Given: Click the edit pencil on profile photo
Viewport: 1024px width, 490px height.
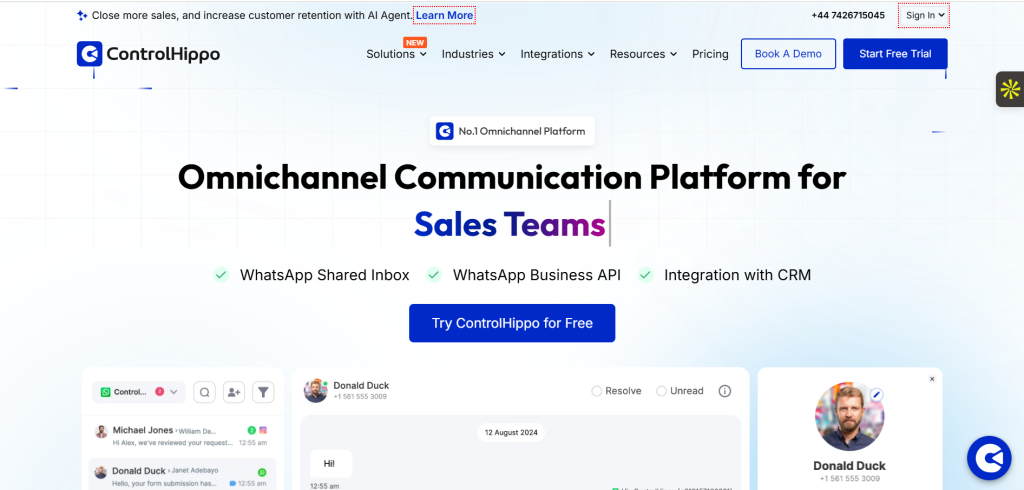Looking at the screenshot, I should (876, 395).
